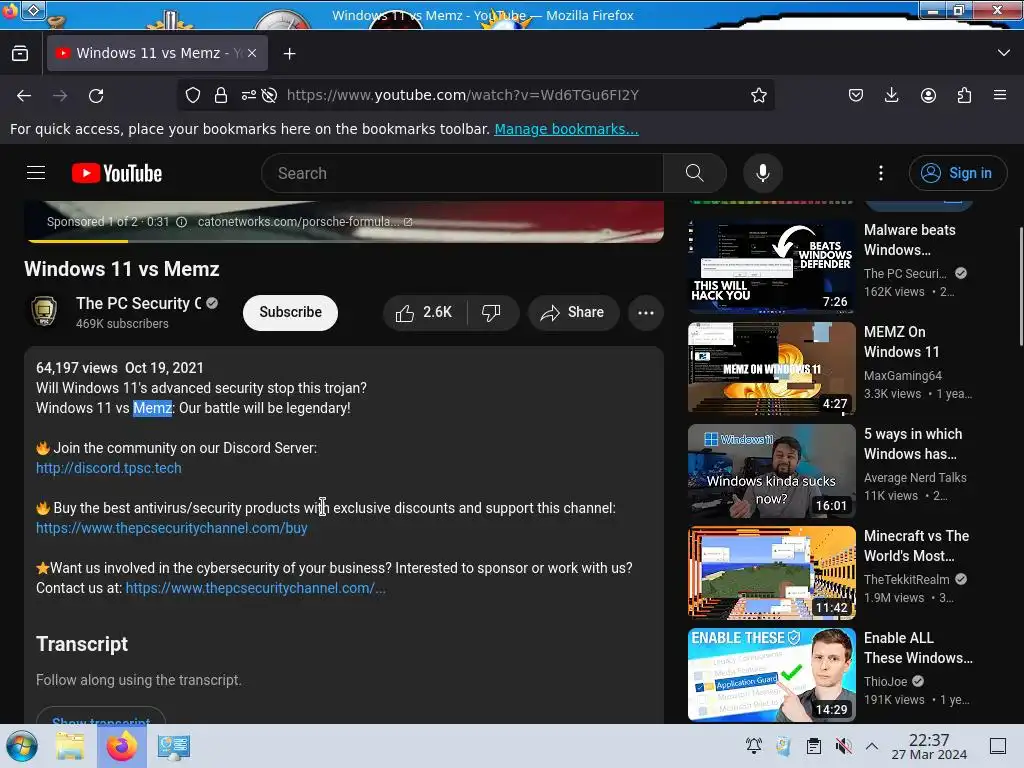Viewport: 1024px width, 768px height.
Task: Open the tracking protection shield icon
Action: point(193,95)
